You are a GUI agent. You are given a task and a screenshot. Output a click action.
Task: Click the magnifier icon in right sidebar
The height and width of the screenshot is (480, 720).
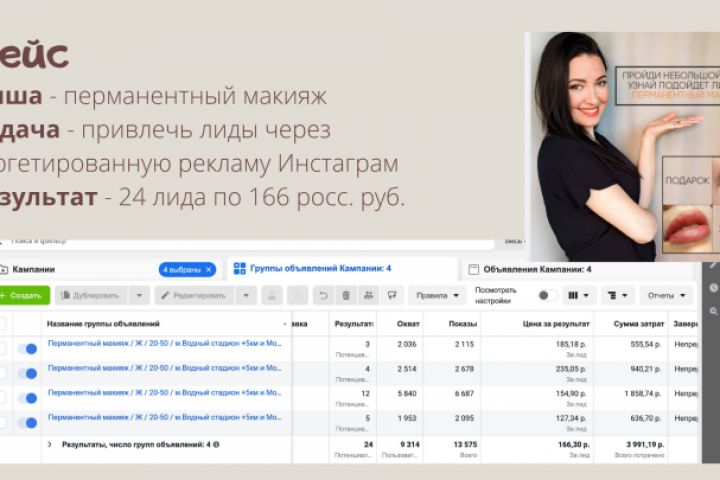click(713, 311)
